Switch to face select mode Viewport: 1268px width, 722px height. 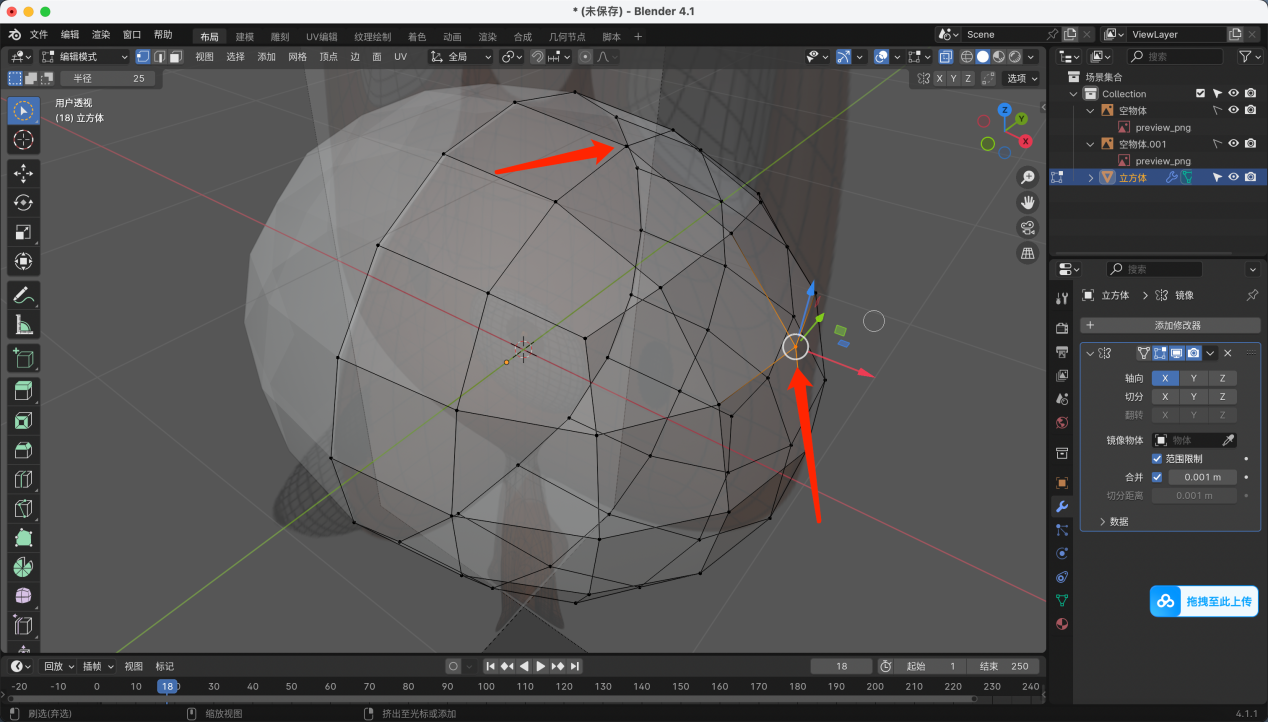coord(175,57)
